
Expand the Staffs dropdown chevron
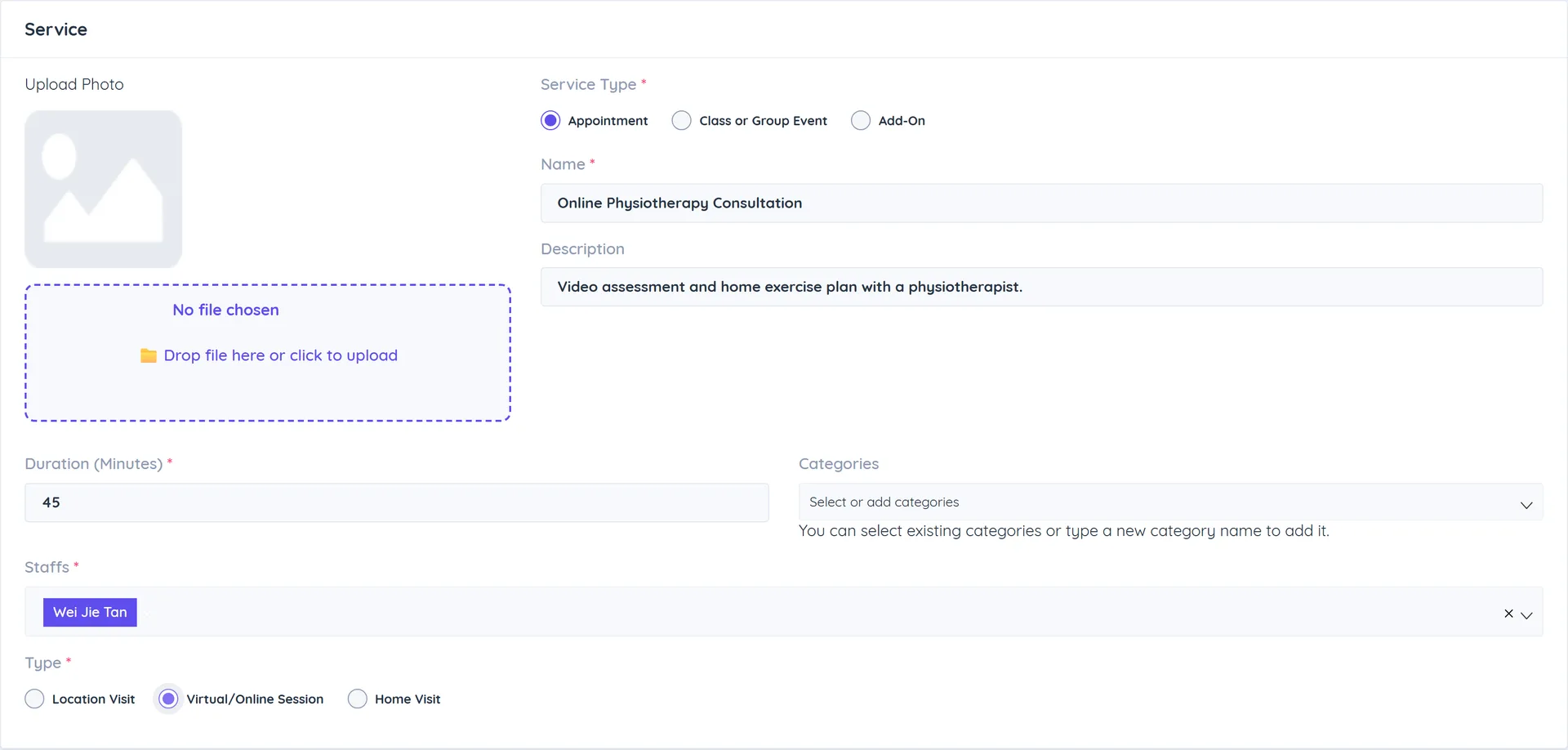pyautogui.click(x=1526, y=615)
